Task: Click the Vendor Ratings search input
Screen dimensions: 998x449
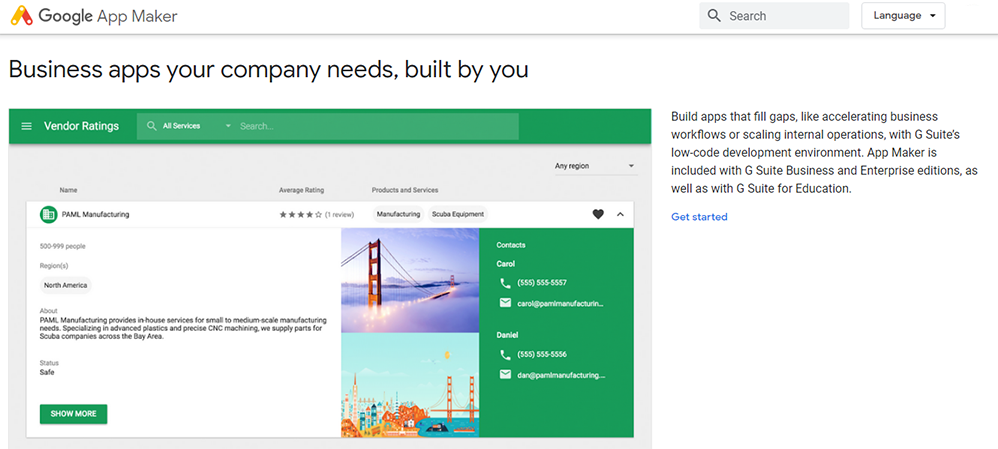Action: (378, 126)
